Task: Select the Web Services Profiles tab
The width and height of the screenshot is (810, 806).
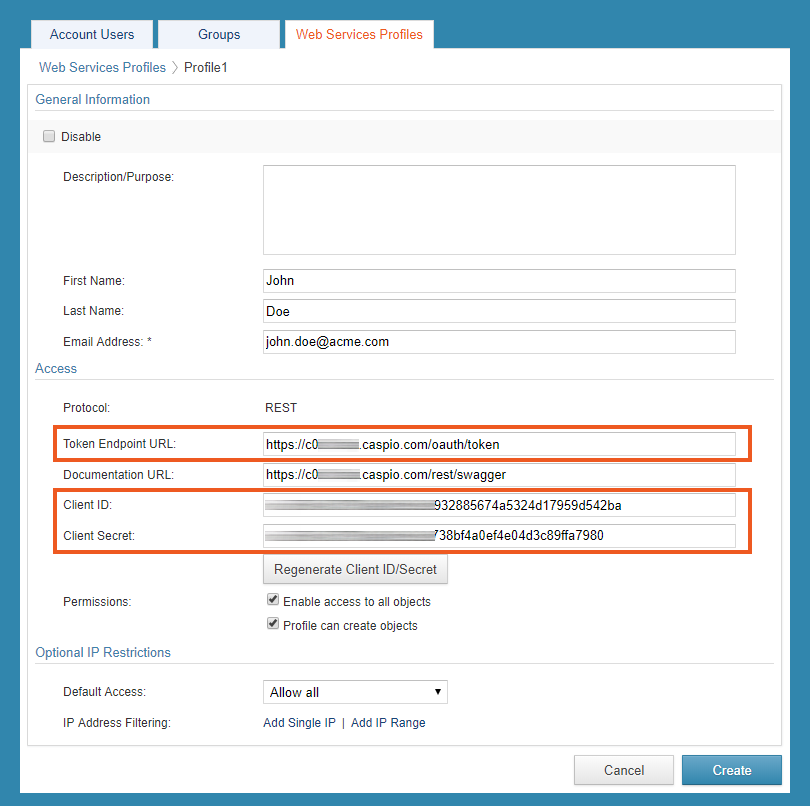Action: (x=359, y=33)
